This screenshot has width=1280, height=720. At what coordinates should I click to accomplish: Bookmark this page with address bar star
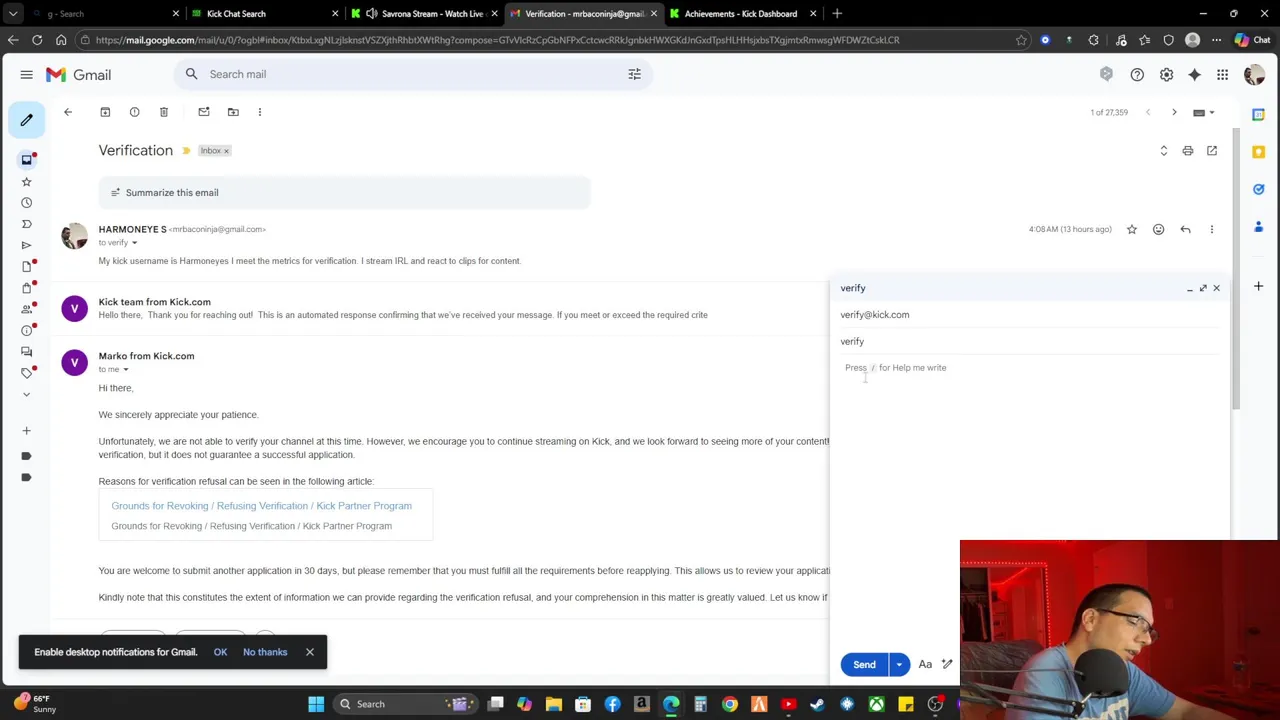pos(1021,40)
